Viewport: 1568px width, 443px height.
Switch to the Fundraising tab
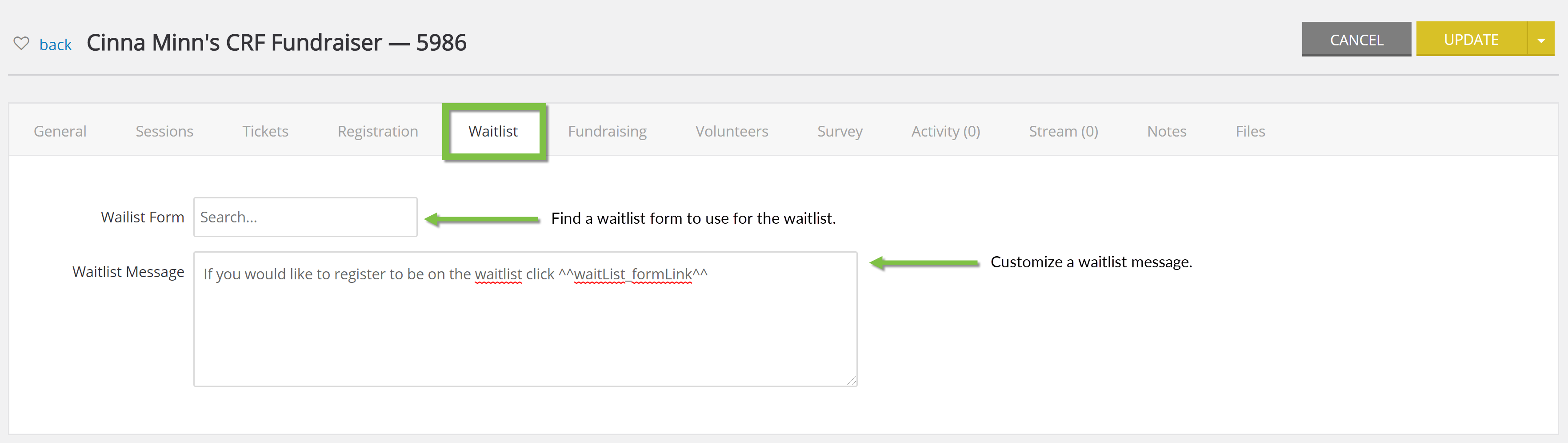pyautogui.click(x=607, y=131)
